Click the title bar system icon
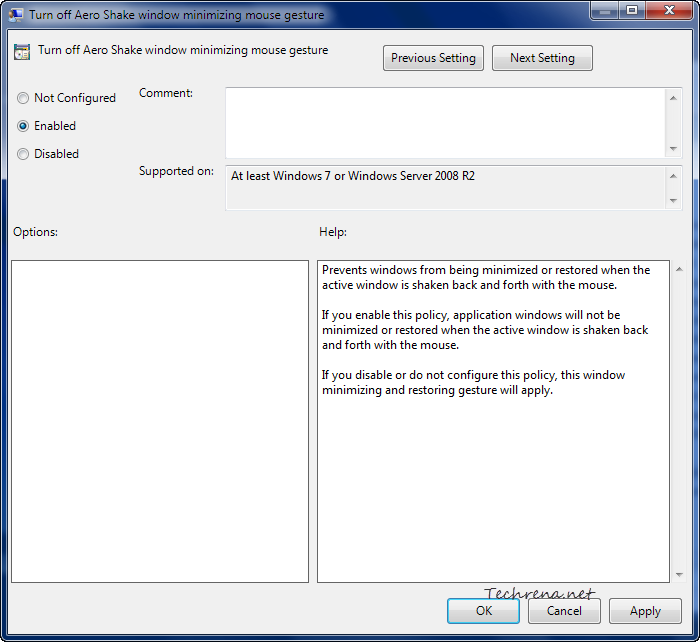This screenshot has width=700, height=642. tap(16, 15)
